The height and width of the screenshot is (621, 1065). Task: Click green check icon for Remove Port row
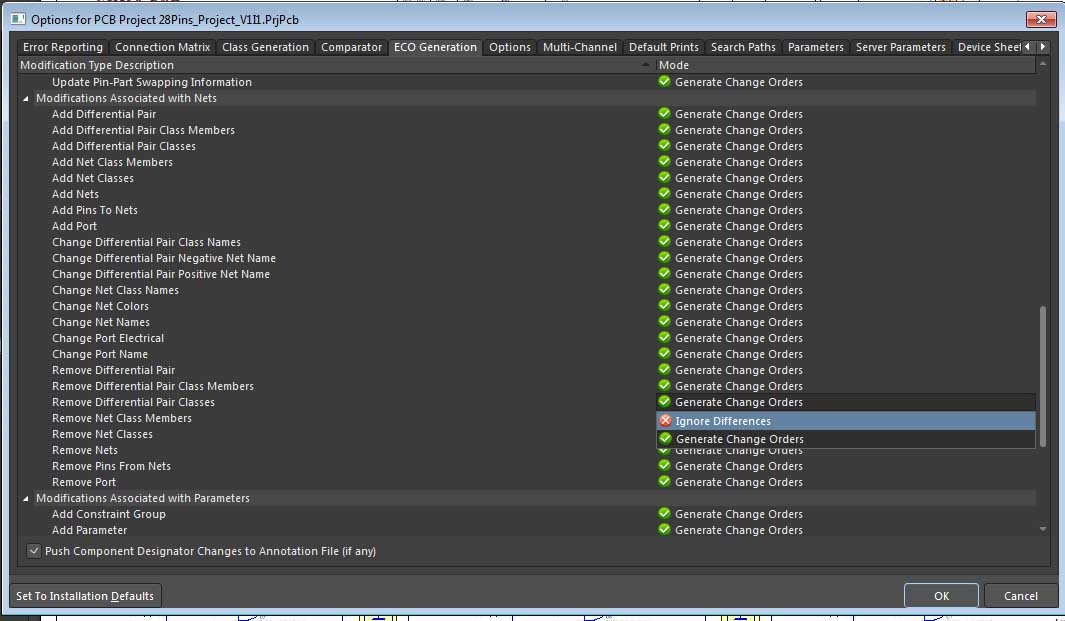tap(664, 482)
